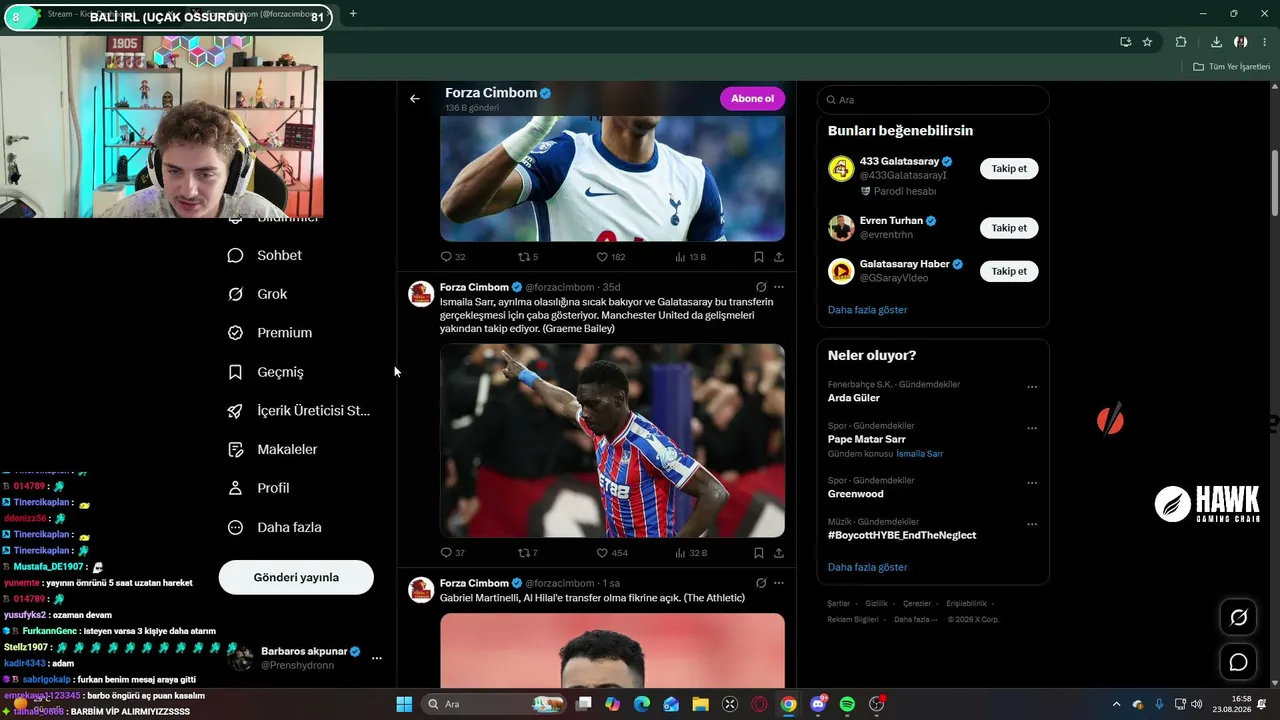Open Chrome downloads
Image resolution: width=1280 pixels, height=720 pixels.
coord(1216,42)
